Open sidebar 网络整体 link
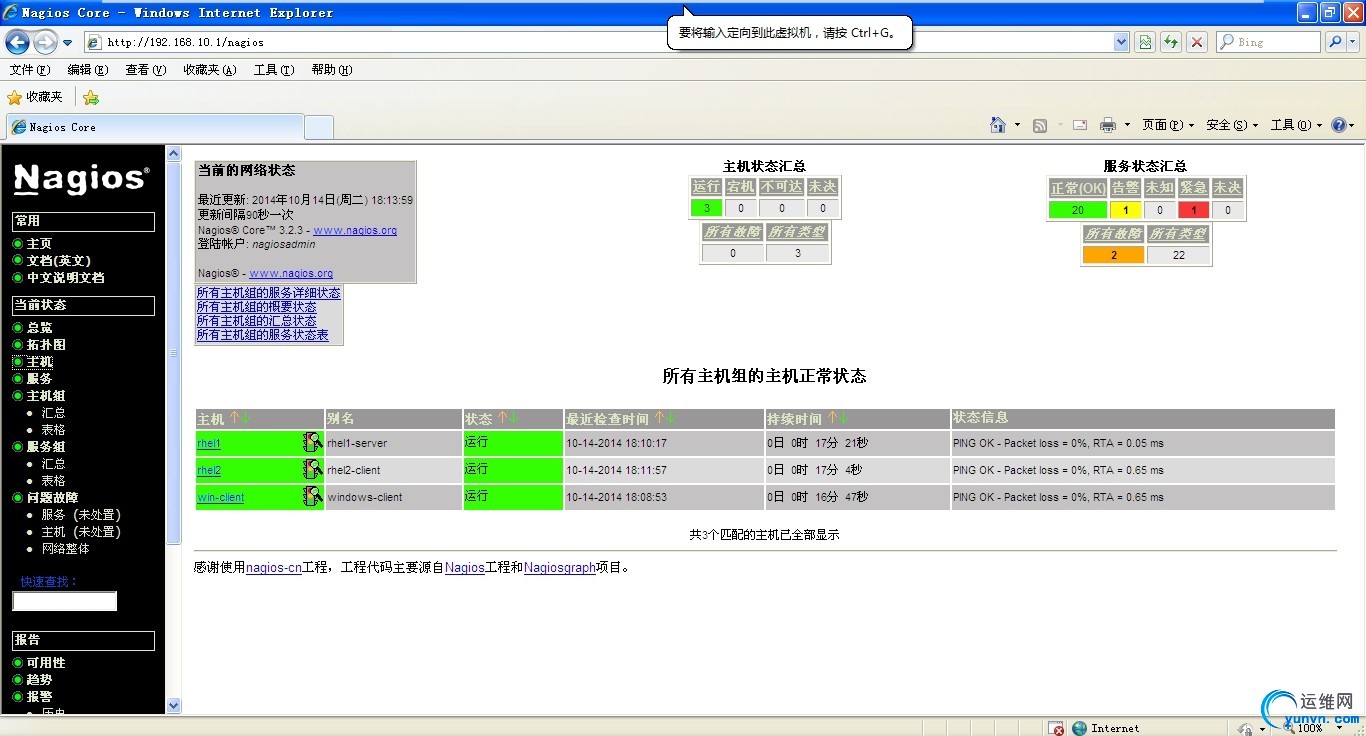The height and width of the screenshot is (736, 1366). (65, 549)
